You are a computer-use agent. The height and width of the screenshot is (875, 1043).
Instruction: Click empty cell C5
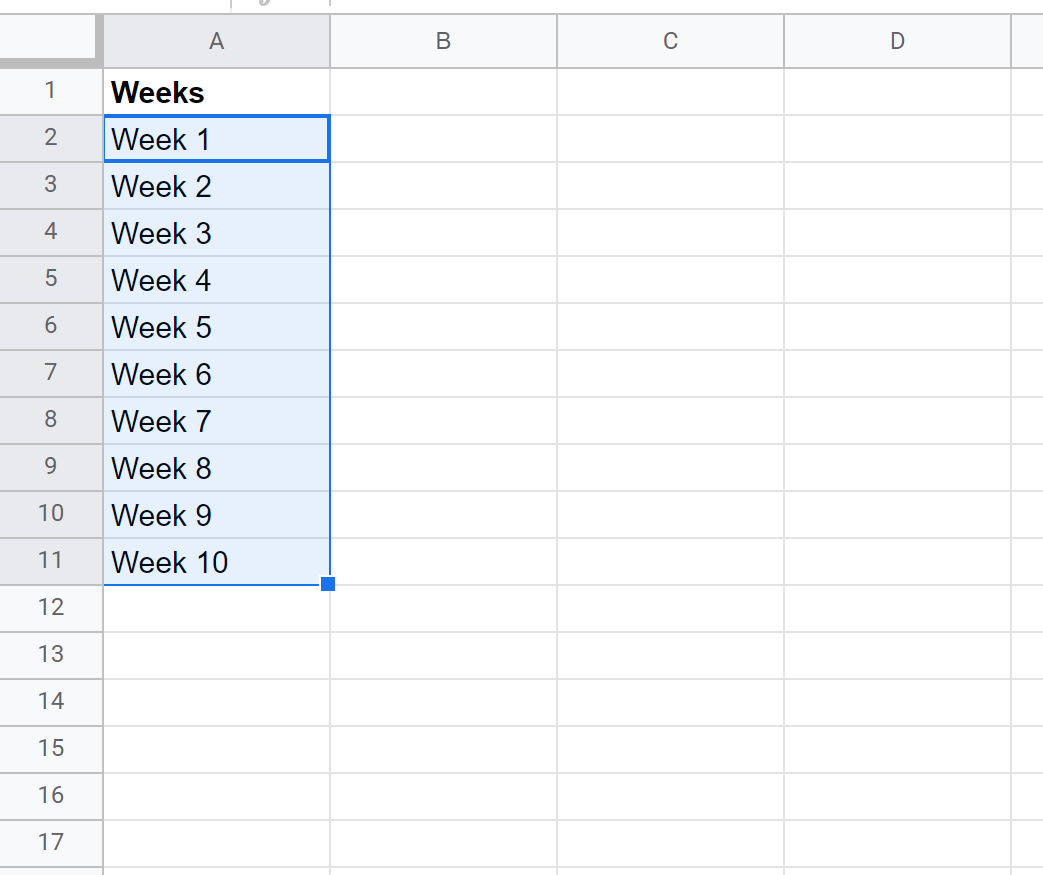tap(670, 280)
